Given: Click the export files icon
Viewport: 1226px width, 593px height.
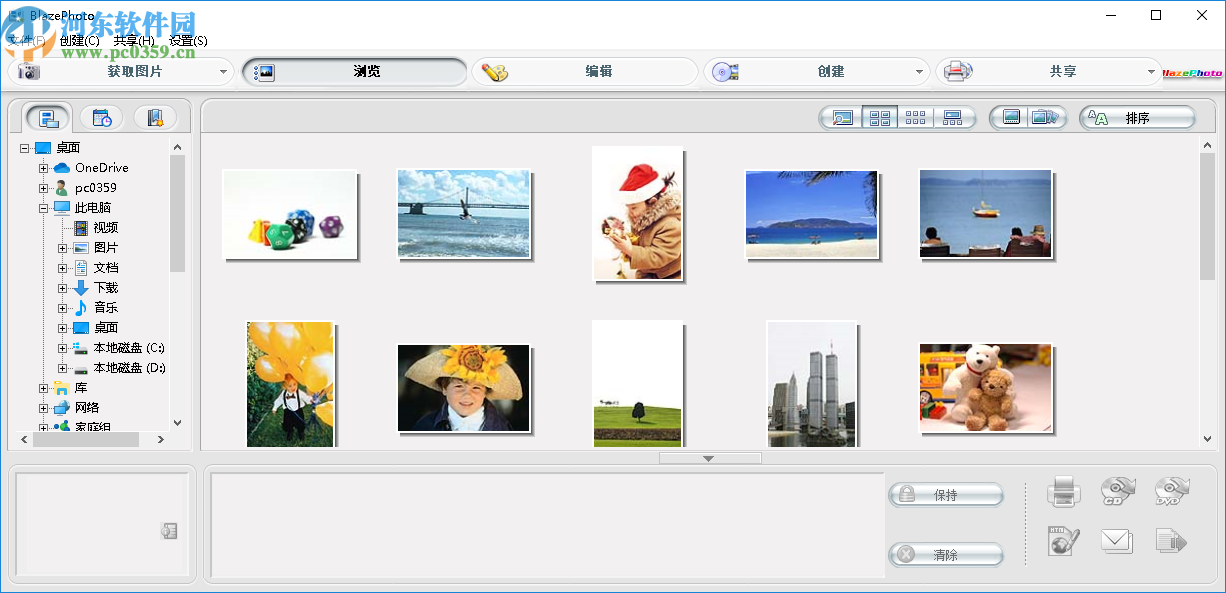Looking at the screenshot, I should pyautogui.click(x=1171, y=542).
